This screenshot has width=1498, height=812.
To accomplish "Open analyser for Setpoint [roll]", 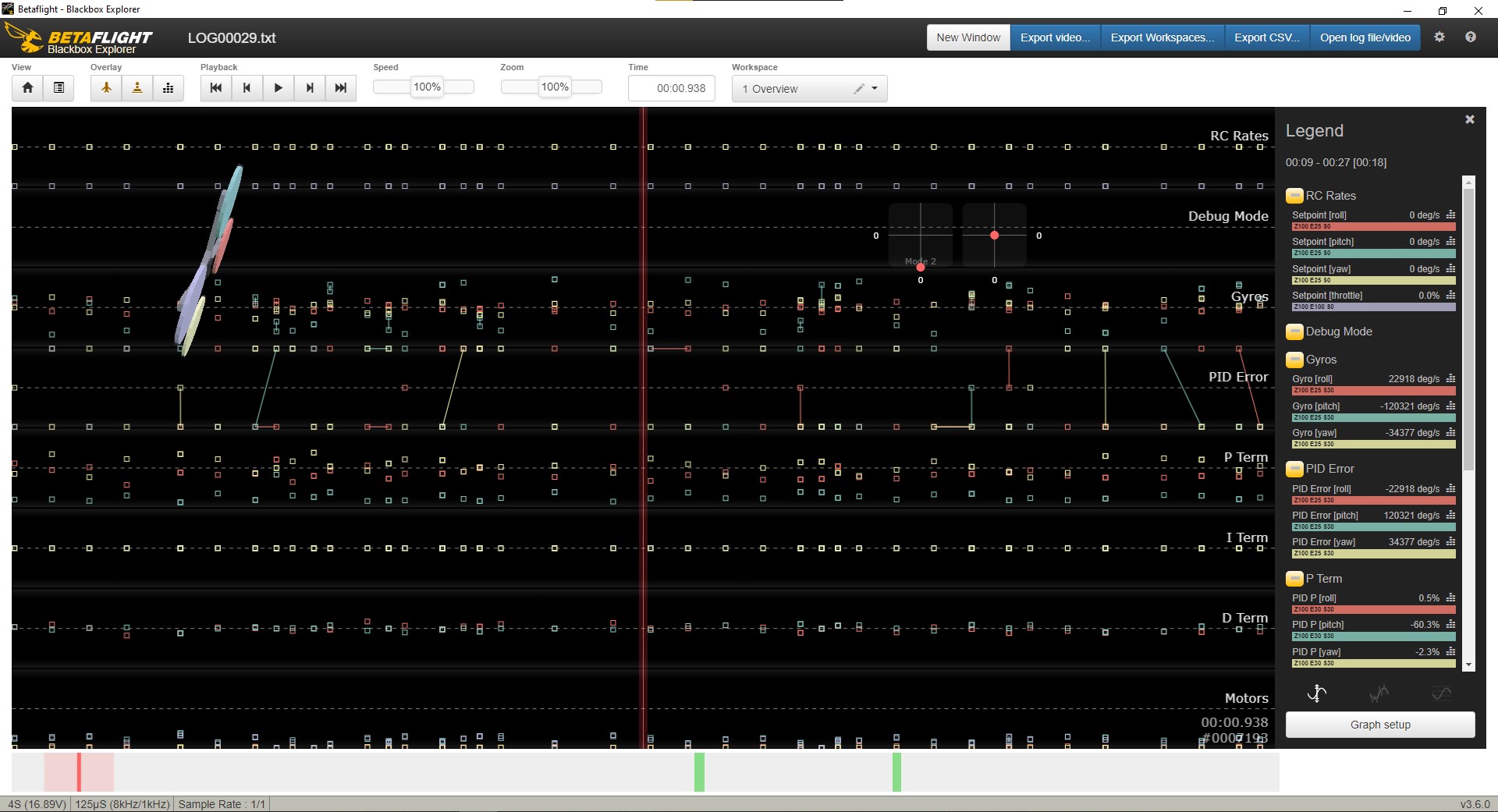I will pos(1450,215).
